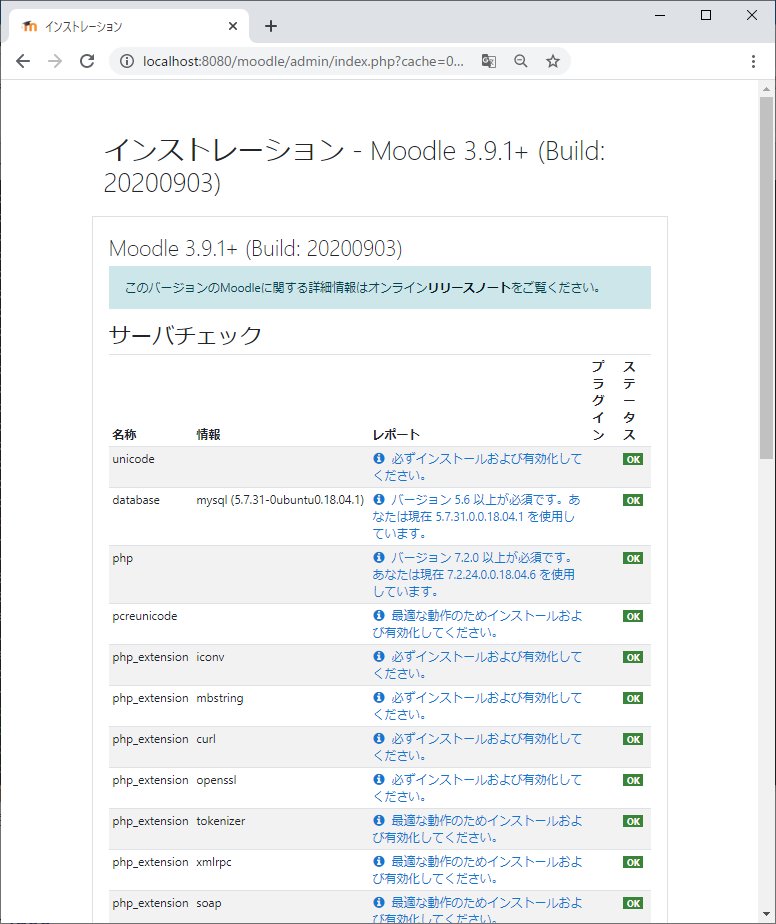Click OK badge in curl row
The width and height of the screenshot is (776, 924).
pyautogui.click(x=633, y=739)
